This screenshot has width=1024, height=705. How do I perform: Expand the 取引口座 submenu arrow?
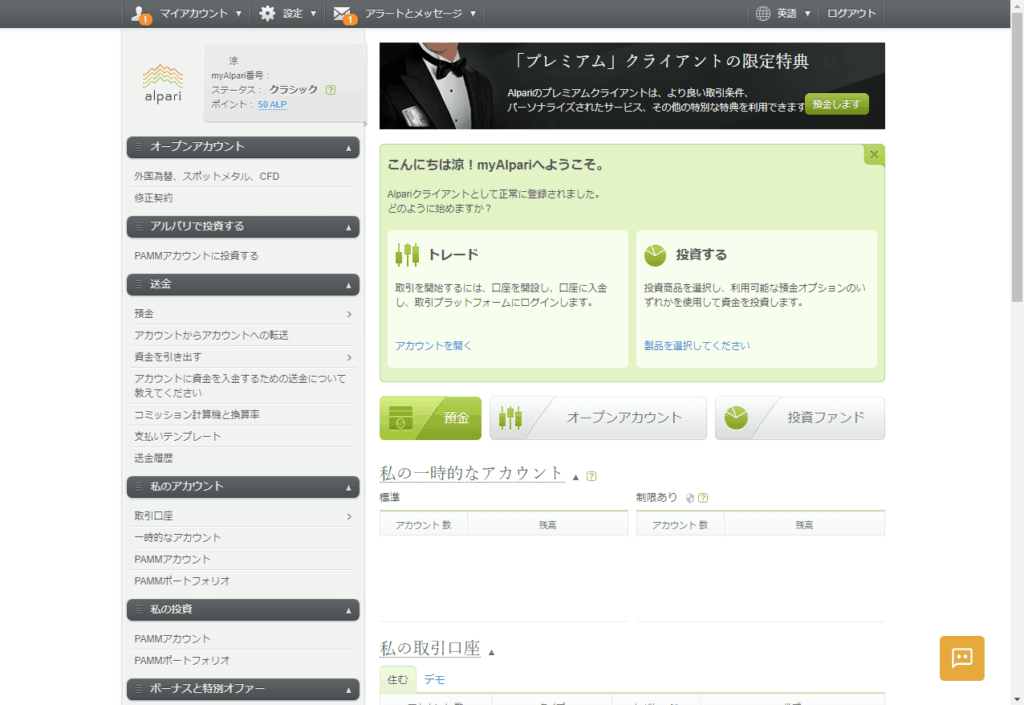click(x=349, y=516)
